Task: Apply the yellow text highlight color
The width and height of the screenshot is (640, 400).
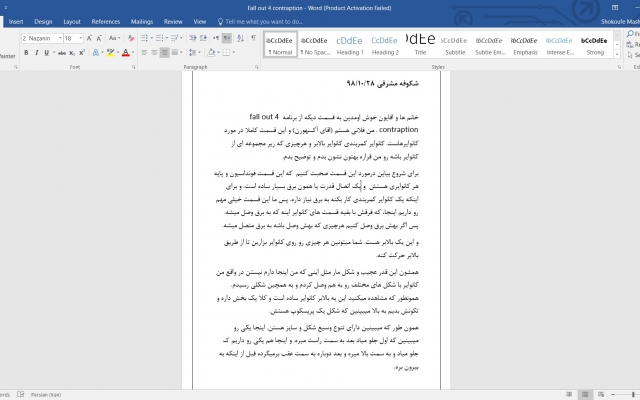Action: pyautogui.click(x=110, y=53)
